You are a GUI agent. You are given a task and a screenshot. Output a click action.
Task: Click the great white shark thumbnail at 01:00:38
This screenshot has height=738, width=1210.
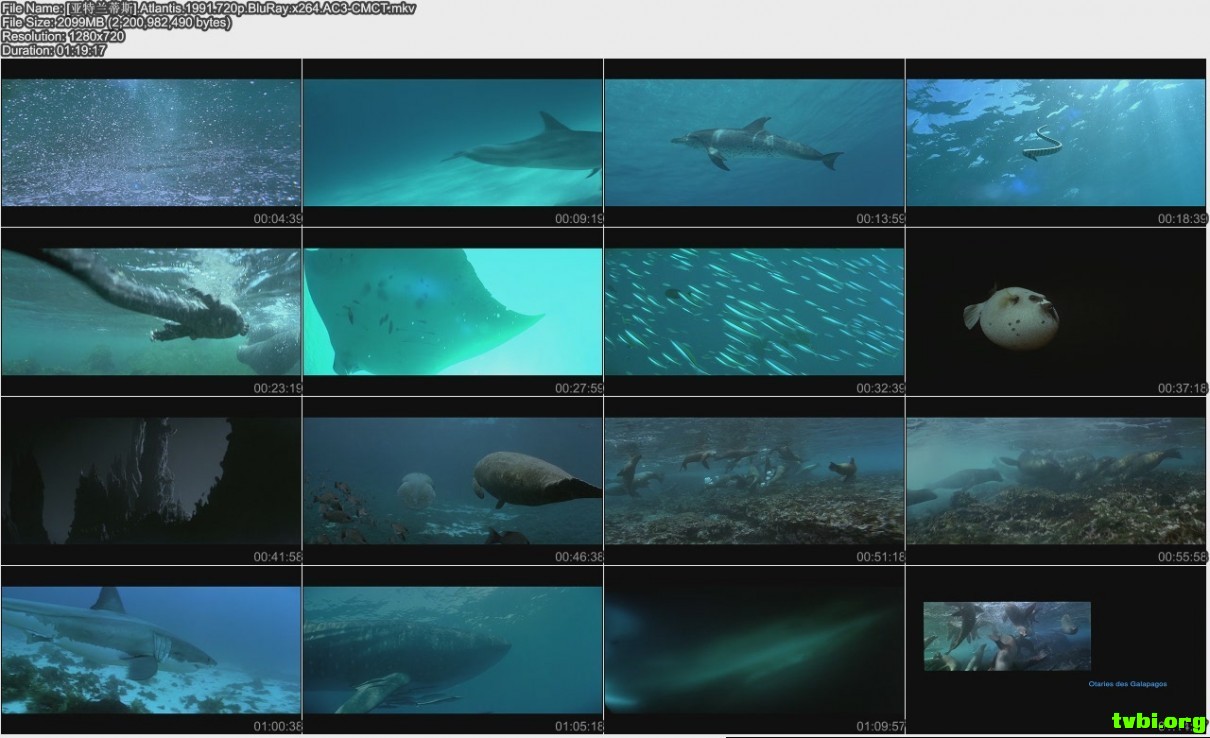point(151,650)
